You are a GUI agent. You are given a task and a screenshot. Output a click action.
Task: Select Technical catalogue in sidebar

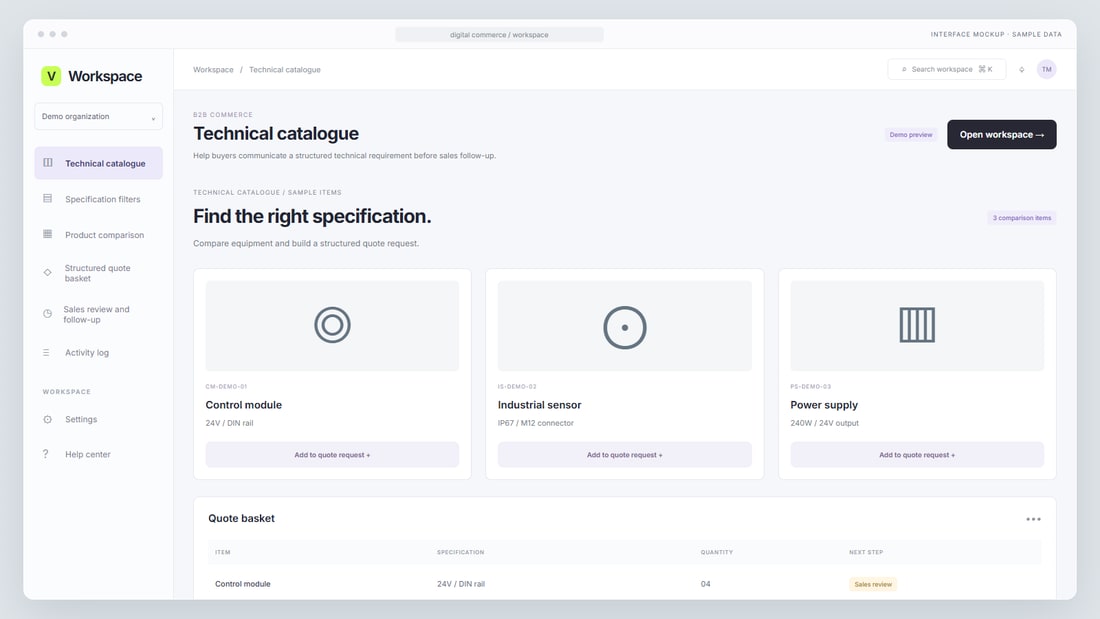pyautogui.click(x=98, y=163)
